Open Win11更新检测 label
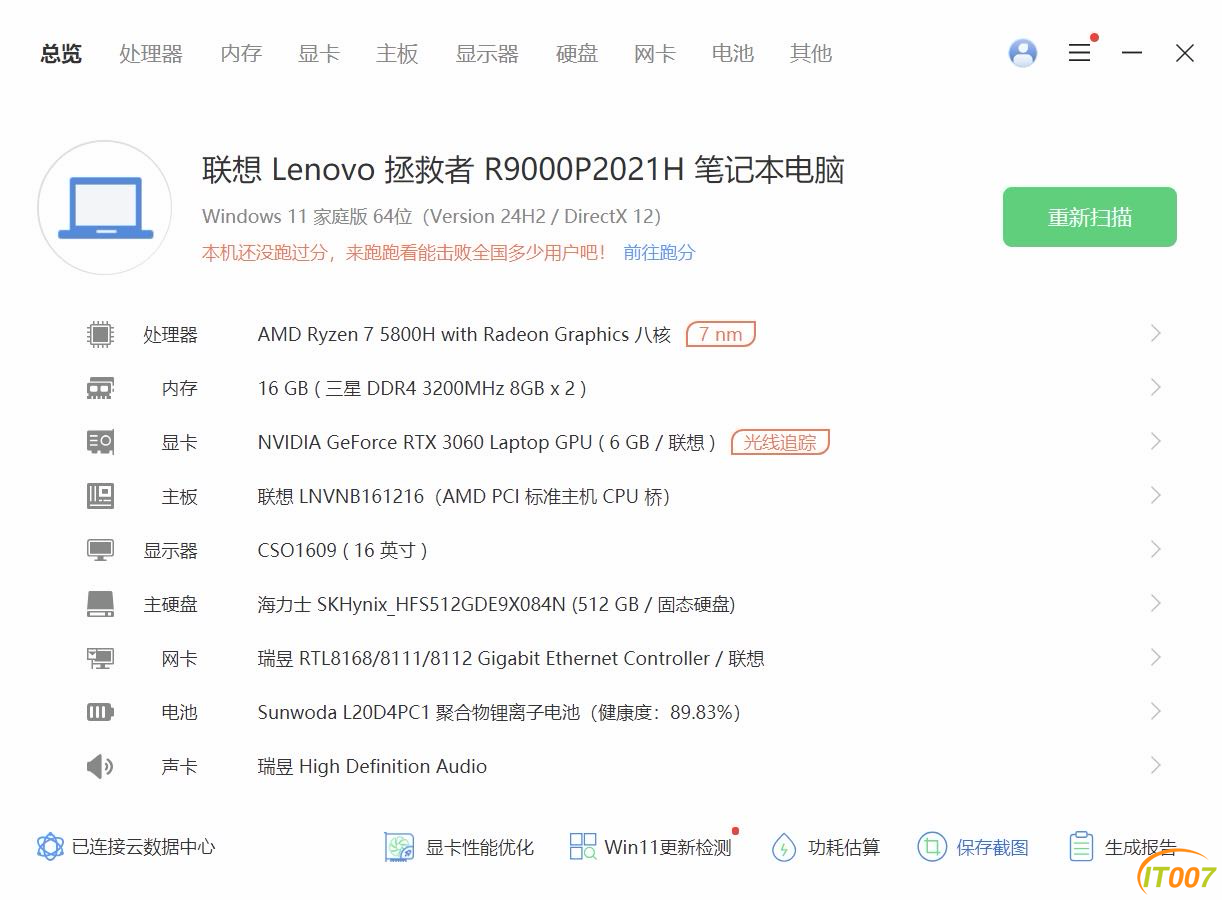1222x900 pixels. tap(668, 848)
